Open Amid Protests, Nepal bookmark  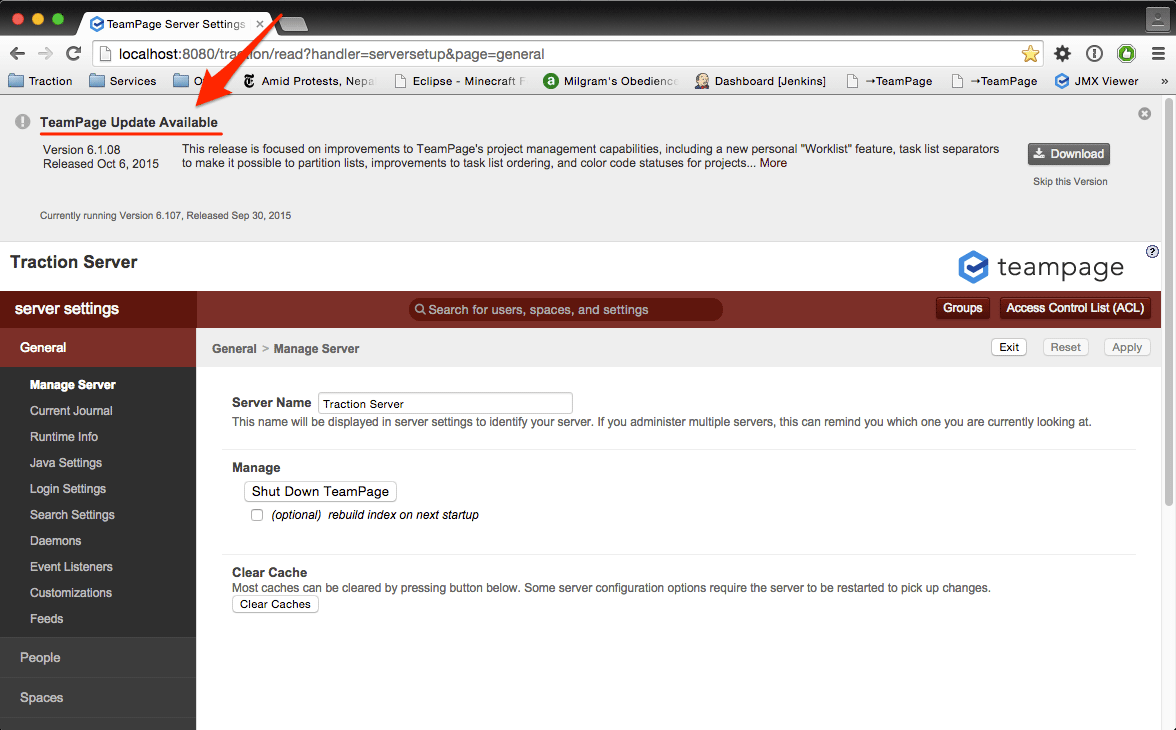[308, 81]
